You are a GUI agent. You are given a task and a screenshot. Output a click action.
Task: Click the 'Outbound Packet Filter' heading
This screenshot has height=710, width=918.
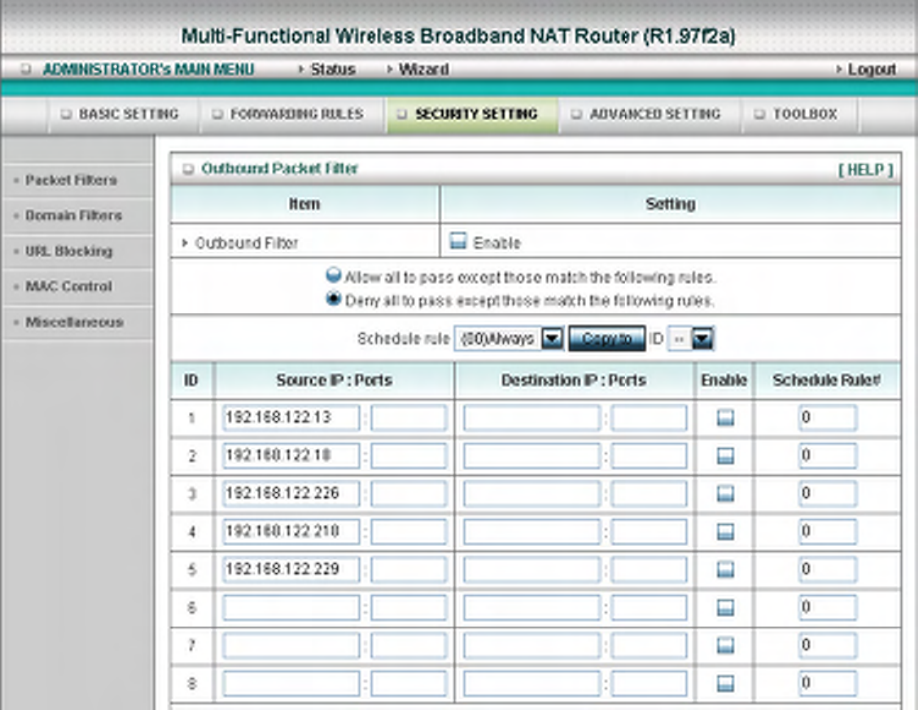[279, 169]
